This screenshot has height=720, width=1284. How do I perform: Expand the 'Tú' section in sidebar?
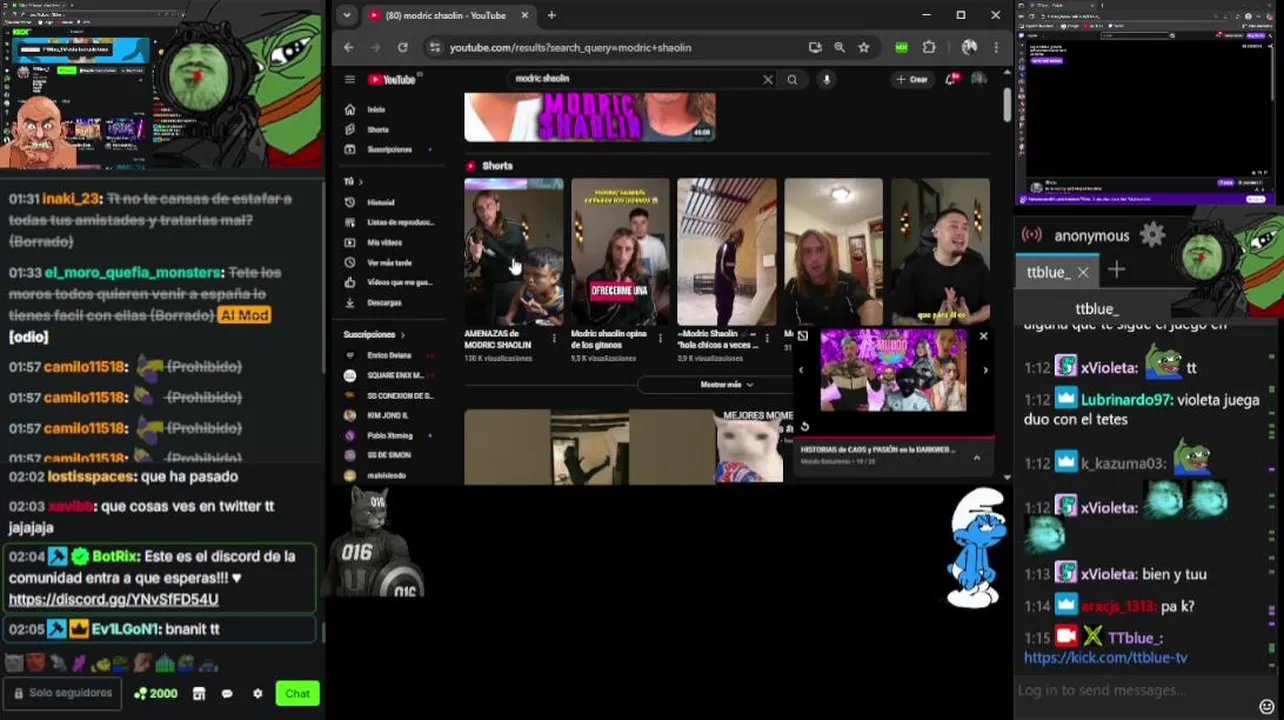353,181
